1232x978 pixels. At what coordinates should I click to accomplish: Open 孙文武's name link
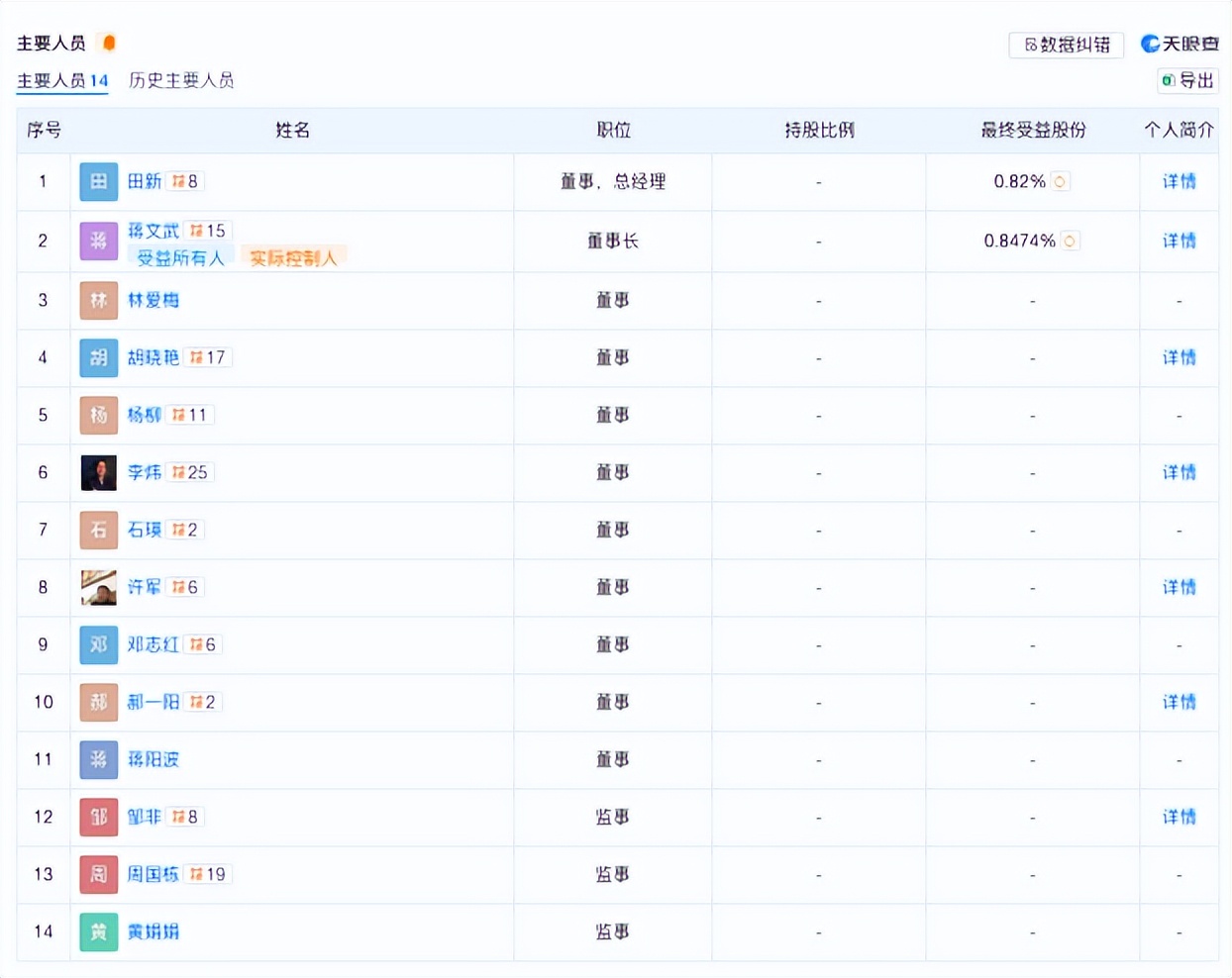(x=154, y=230)
